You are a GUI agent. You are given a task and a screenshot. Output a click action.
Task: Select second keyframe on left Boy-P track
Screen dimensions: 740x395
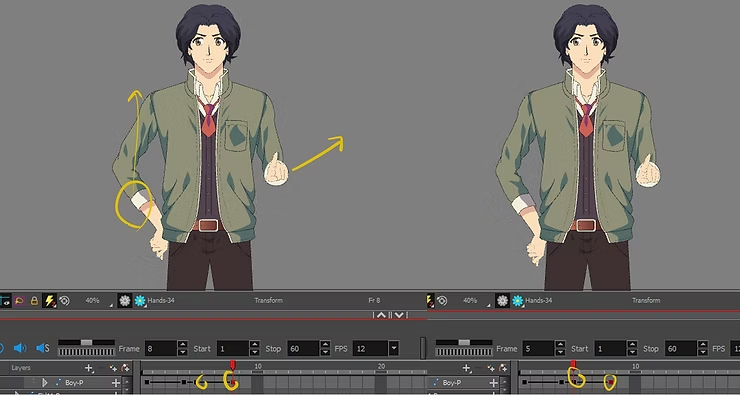coord(184,382)
